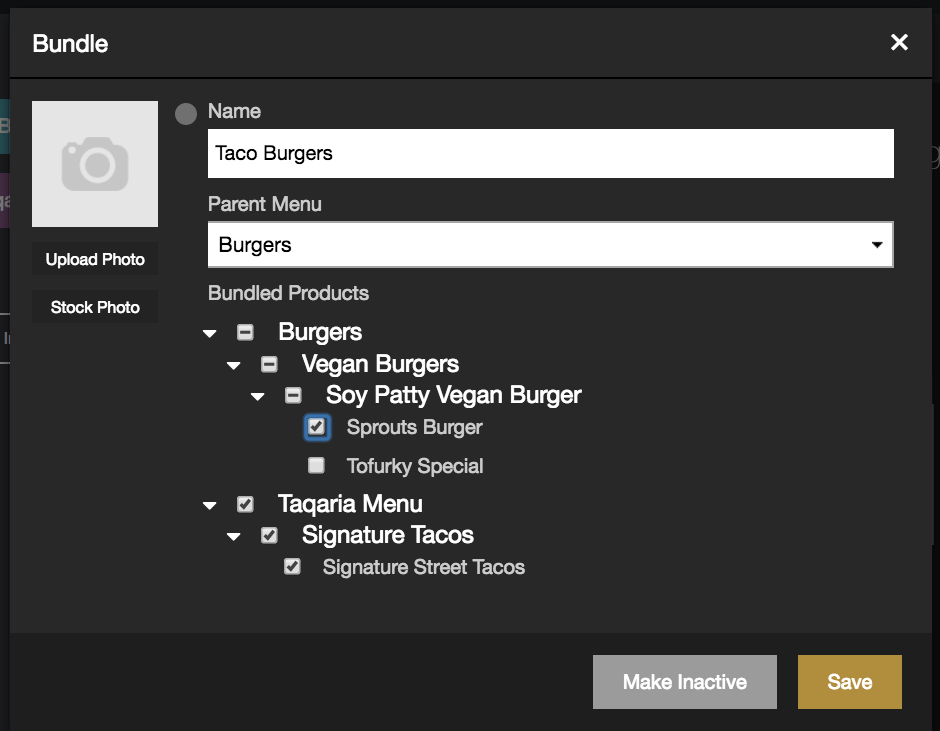Viewport: 940px width, 731px height.
Task: Click the camera photo placeholder
Action: pos(95,164)
